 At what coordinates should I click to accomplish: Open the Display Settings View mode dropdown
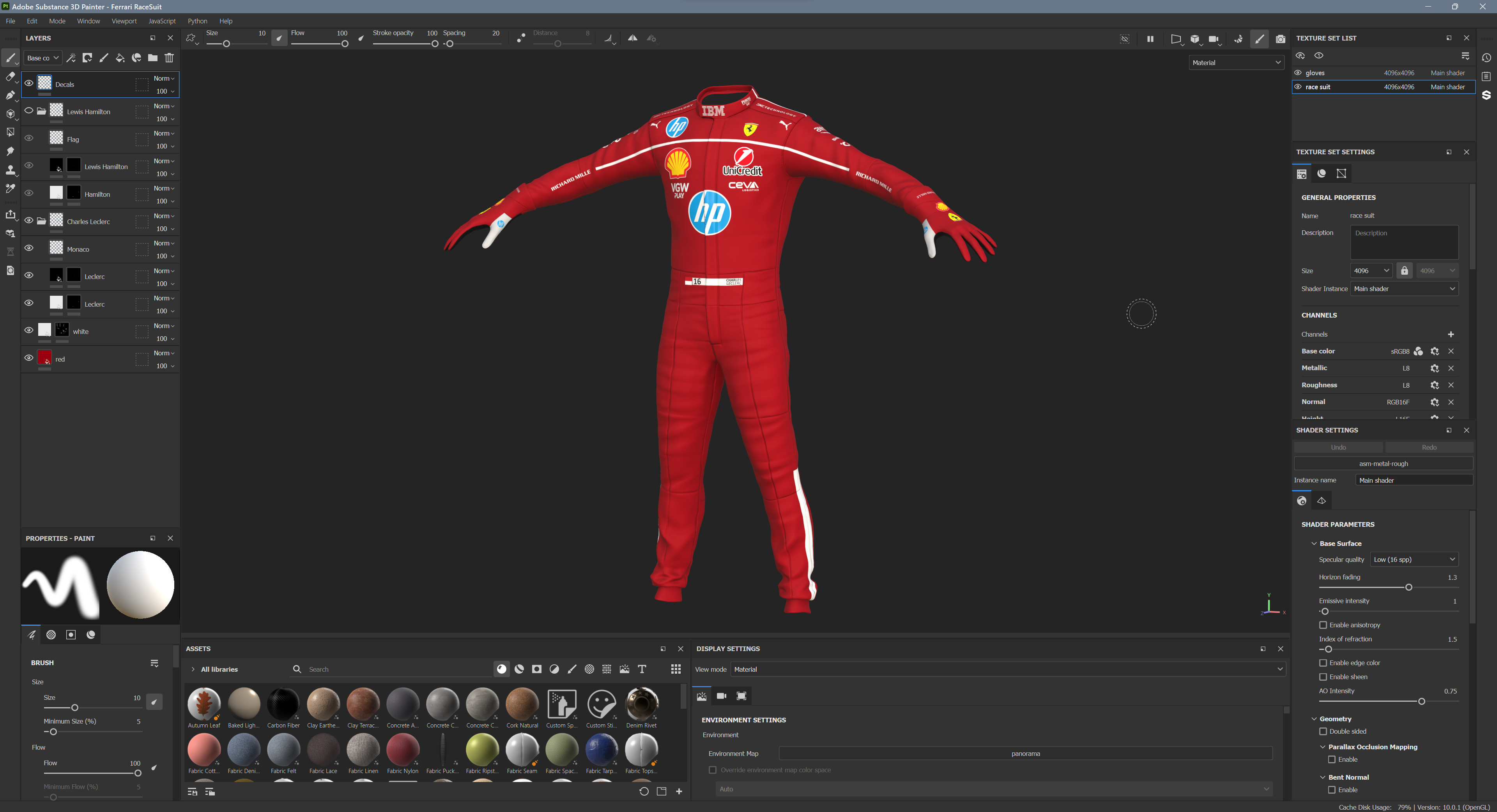point(1008,669)
